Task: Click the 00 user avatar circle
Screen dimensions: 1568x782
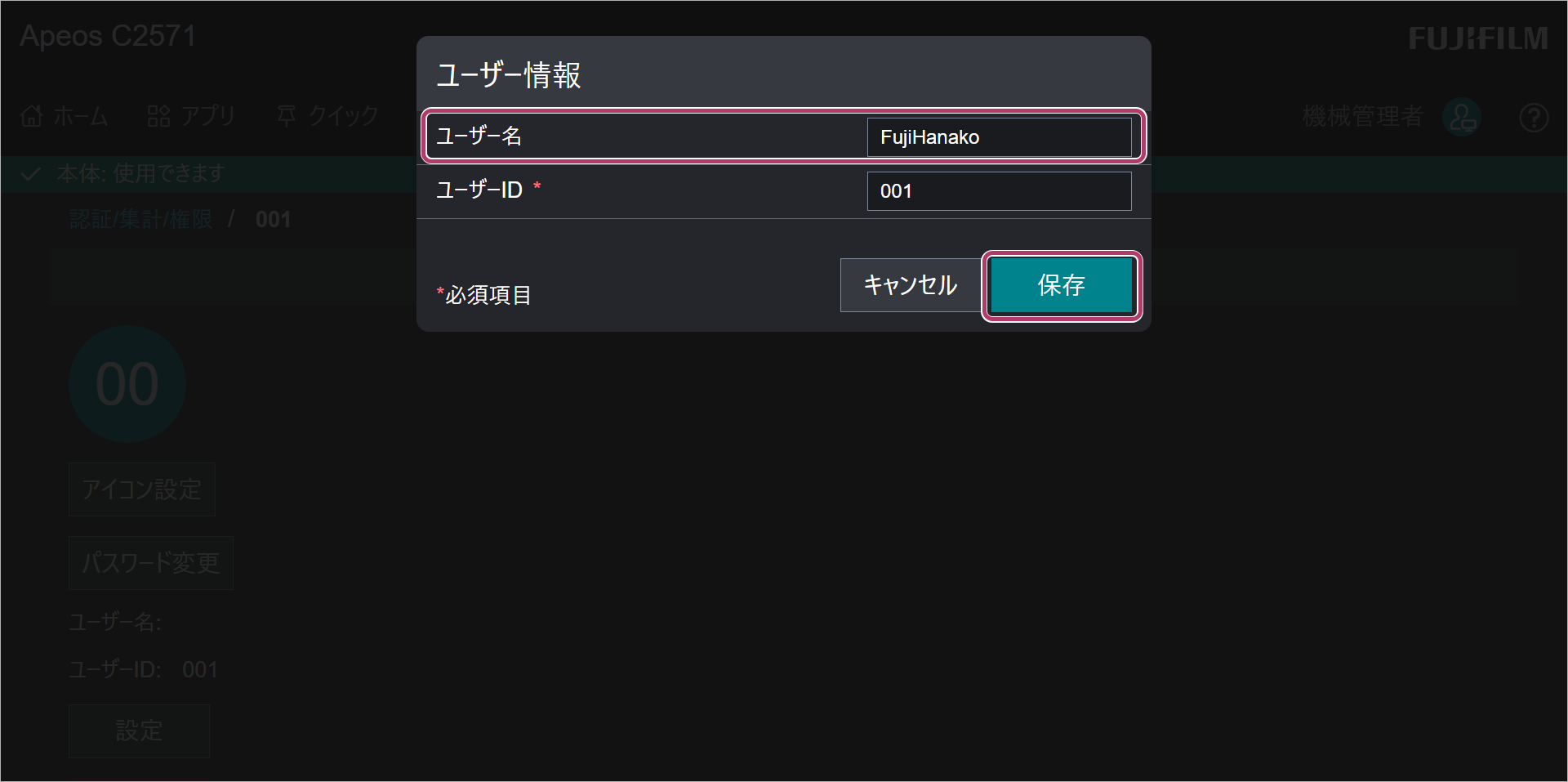Action: point(127,384)
